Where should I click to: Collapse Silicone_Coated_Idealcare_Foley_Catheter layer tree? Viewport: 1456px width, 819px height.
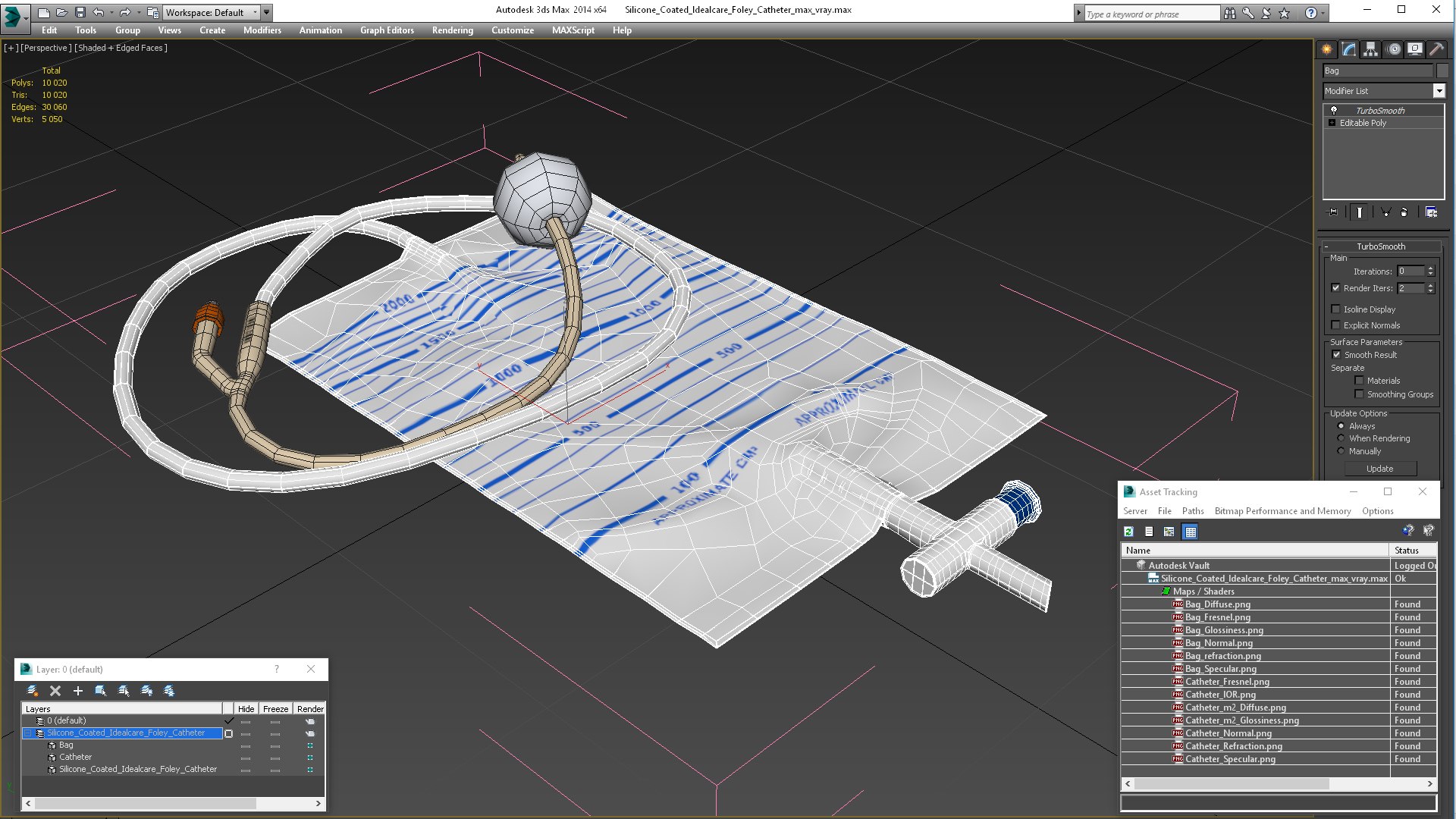pos(28,733)
